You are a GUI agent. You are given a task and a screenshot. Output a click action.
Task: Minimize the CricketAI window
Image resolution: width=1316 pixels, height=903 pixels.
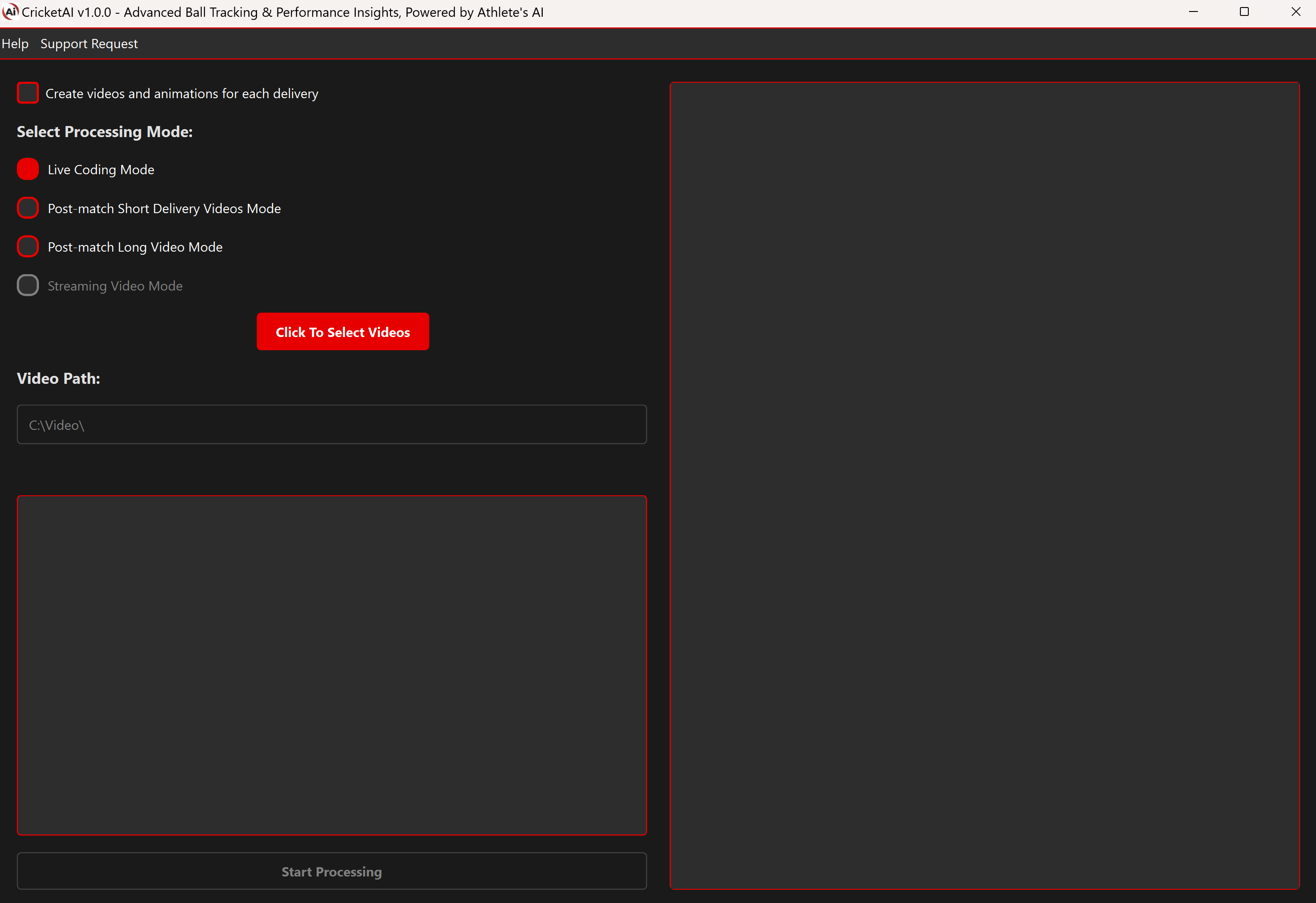[x=1193, y=12]
